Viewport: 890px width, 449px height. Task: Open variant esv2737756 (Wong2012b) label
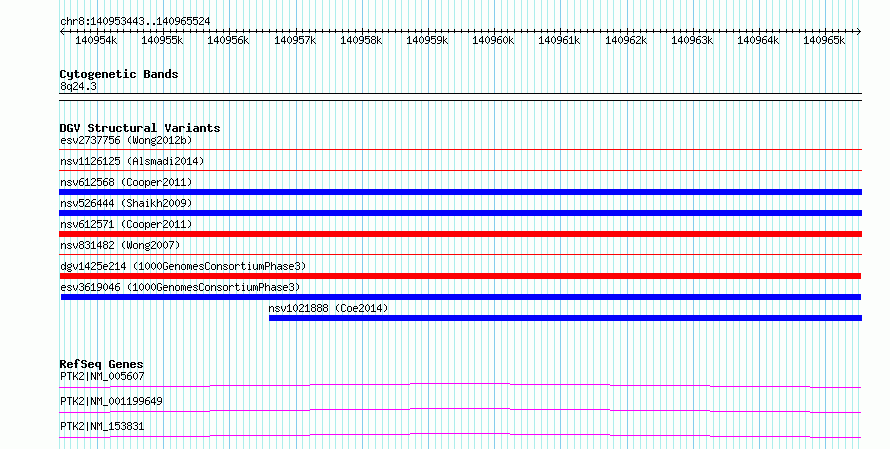pos(126,140)
